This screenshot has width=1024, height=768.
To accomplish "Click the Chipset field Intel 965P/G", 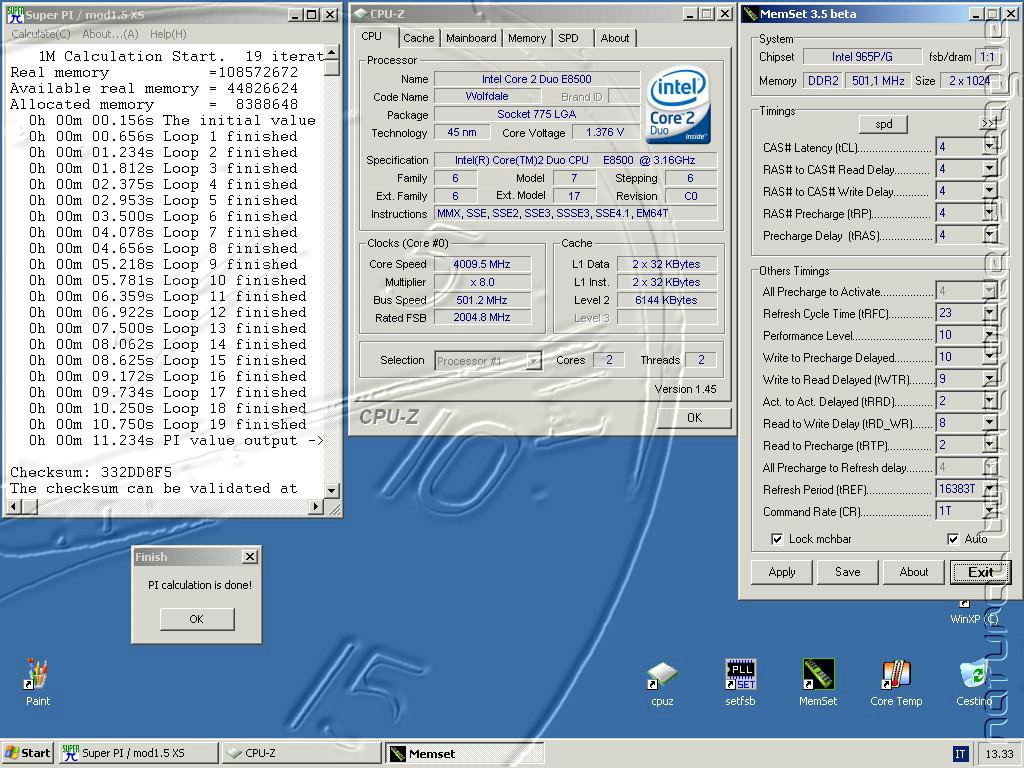I will coord(862,57).
